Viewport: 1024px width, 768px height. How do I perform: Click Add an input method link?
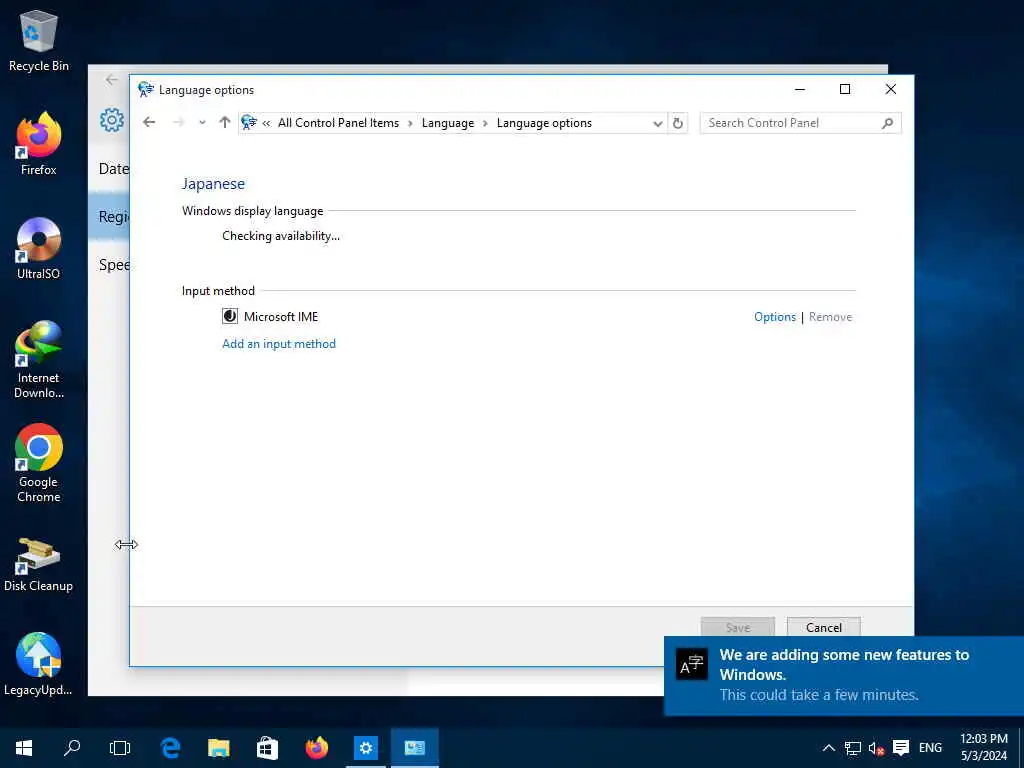pos(279,344)
